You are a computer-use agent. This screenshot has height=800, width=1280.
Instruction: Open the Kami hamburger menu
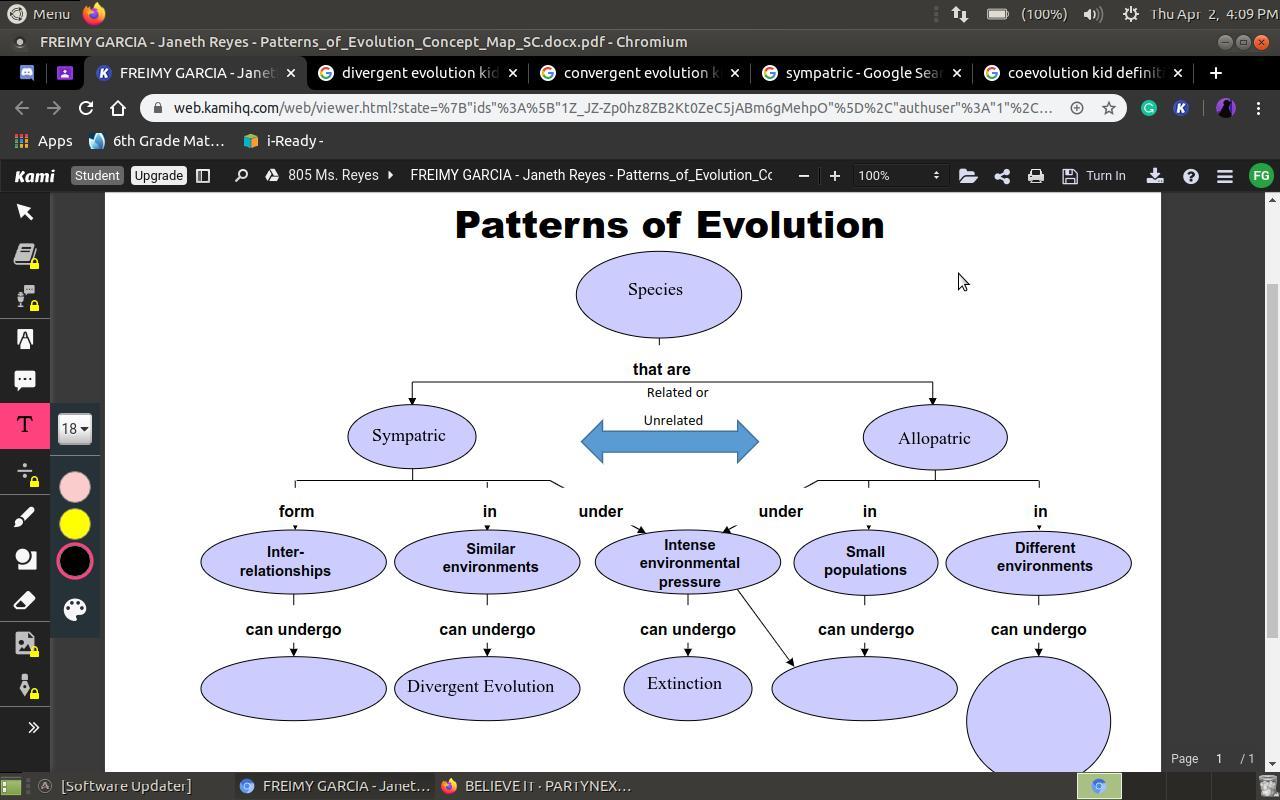(1224, 176)
